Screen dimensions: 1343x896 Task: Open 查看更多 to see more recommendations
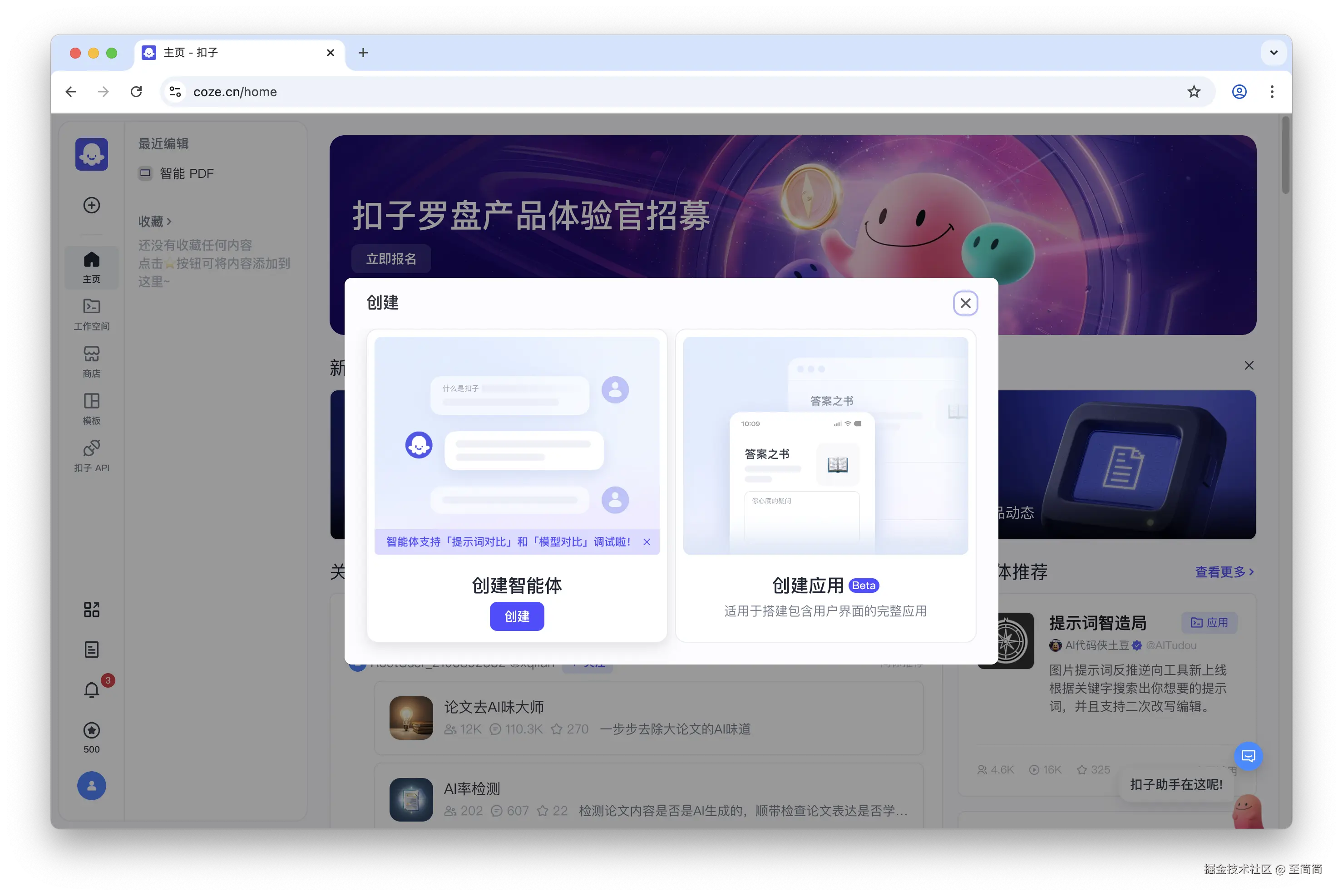click(1224, 572)
